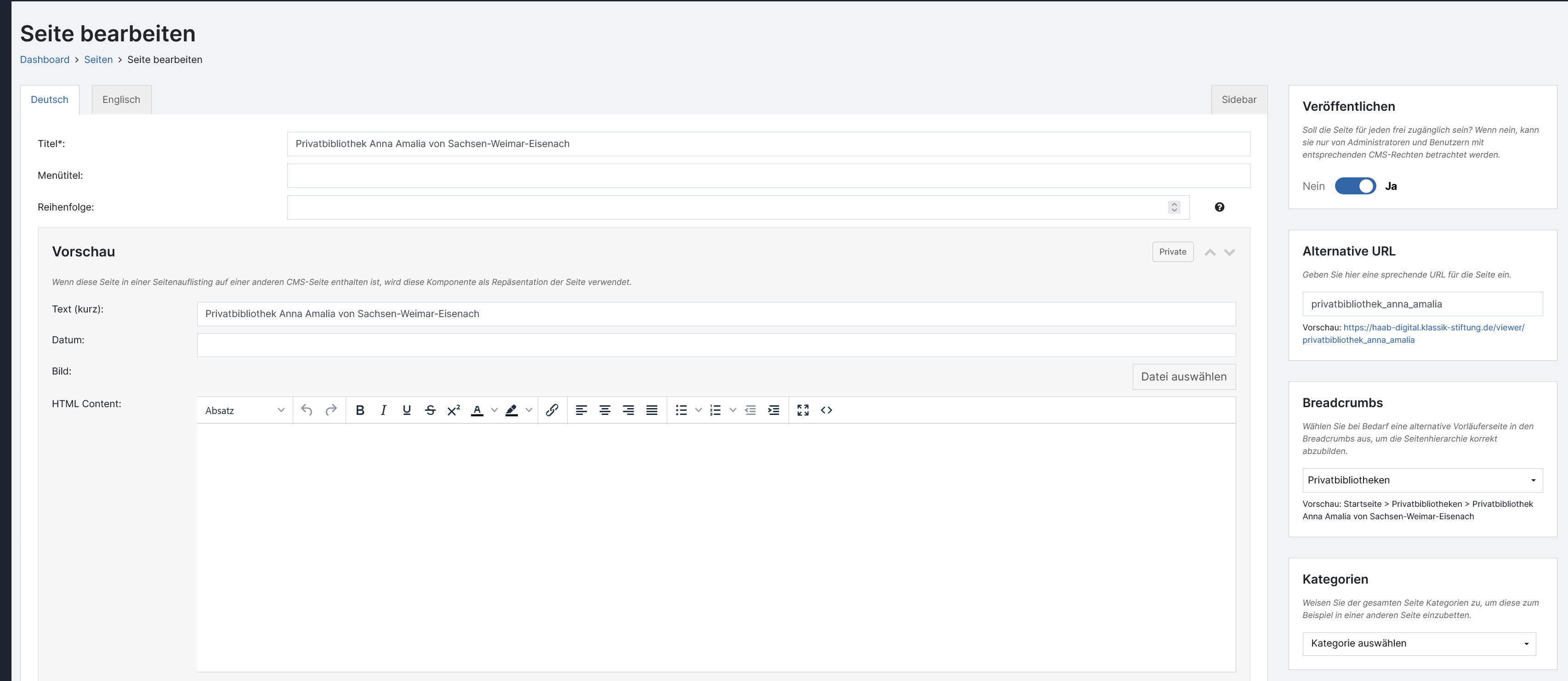1568x681 pixels.
Task: Insert a link with chain icon
Action: [552, 410]
